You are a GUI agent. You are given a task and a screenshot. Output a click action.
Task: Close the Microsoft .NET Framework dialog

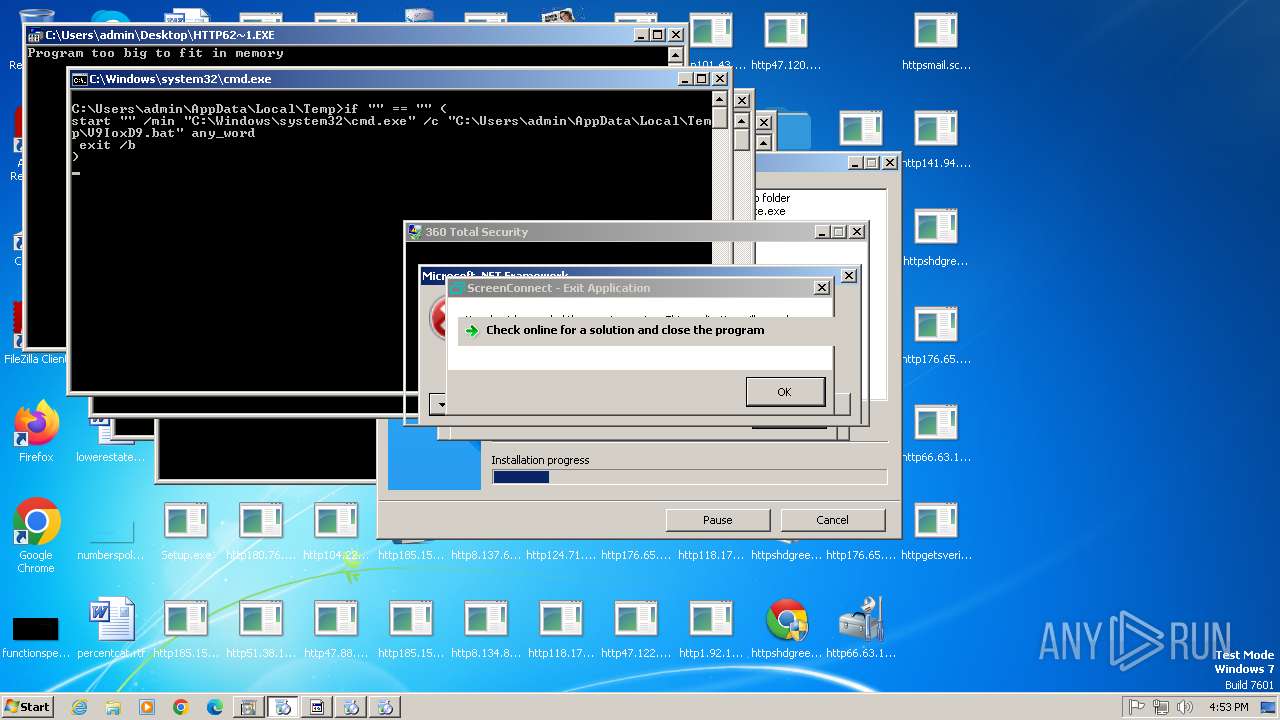pos(849,276)
